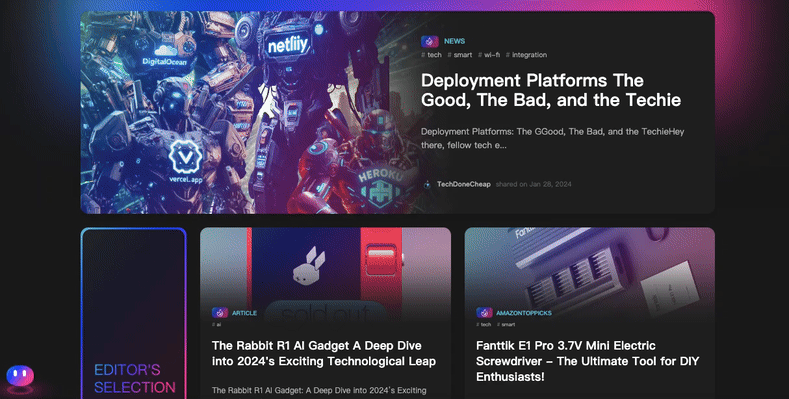
Task: Open the AMAZONTOPPICKS category link
Action: pos(524,313)
